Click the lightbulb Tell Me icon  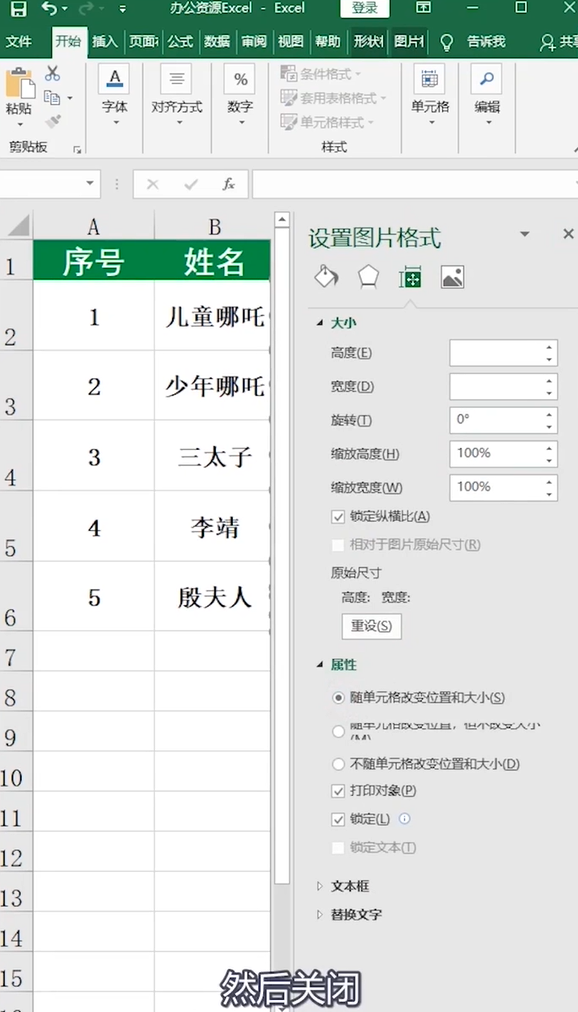click(446, 43)
